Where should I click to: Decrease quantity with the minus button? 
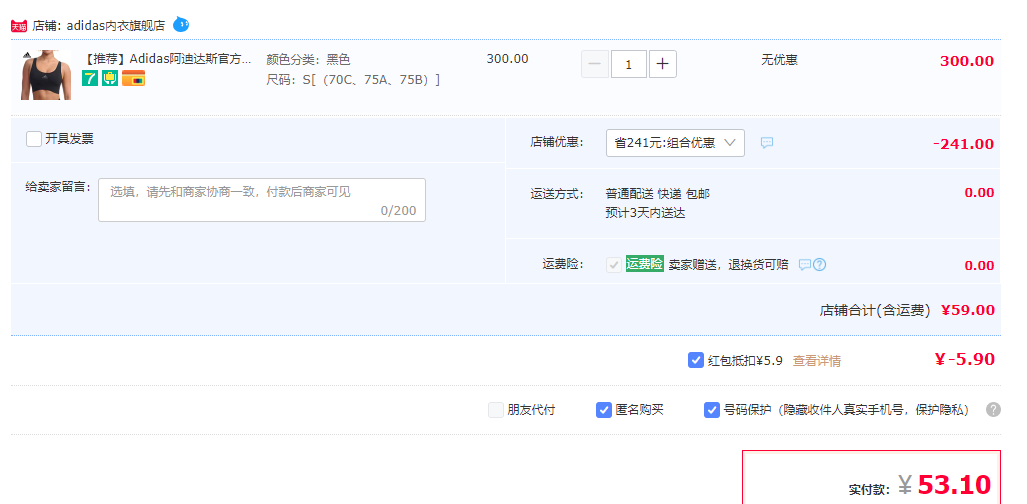595,64
